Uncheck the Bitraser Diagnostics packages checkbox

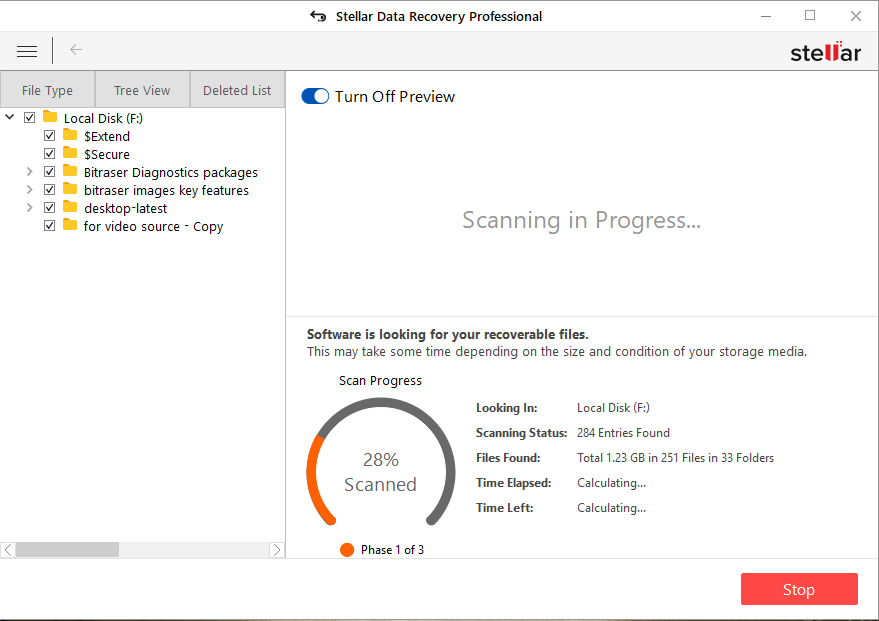click(x=49, y=171)
